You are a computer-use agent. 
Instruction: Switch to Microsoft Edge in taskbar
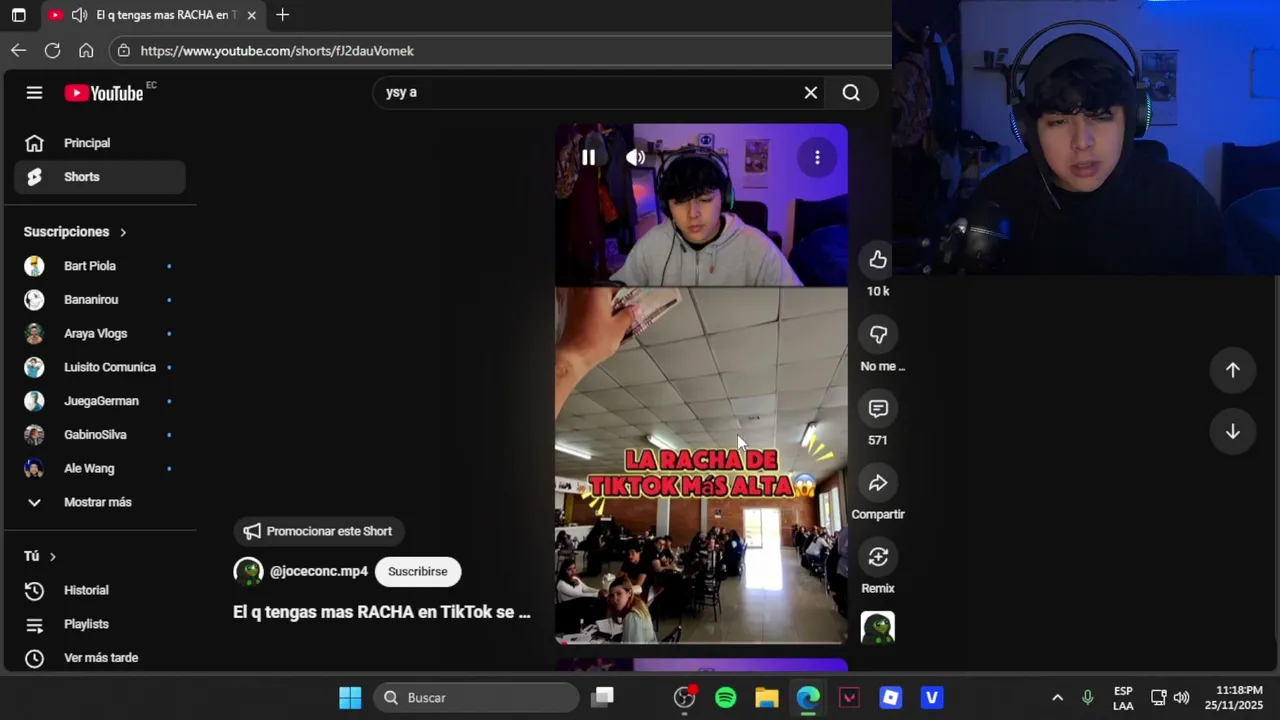click(808, 698)
